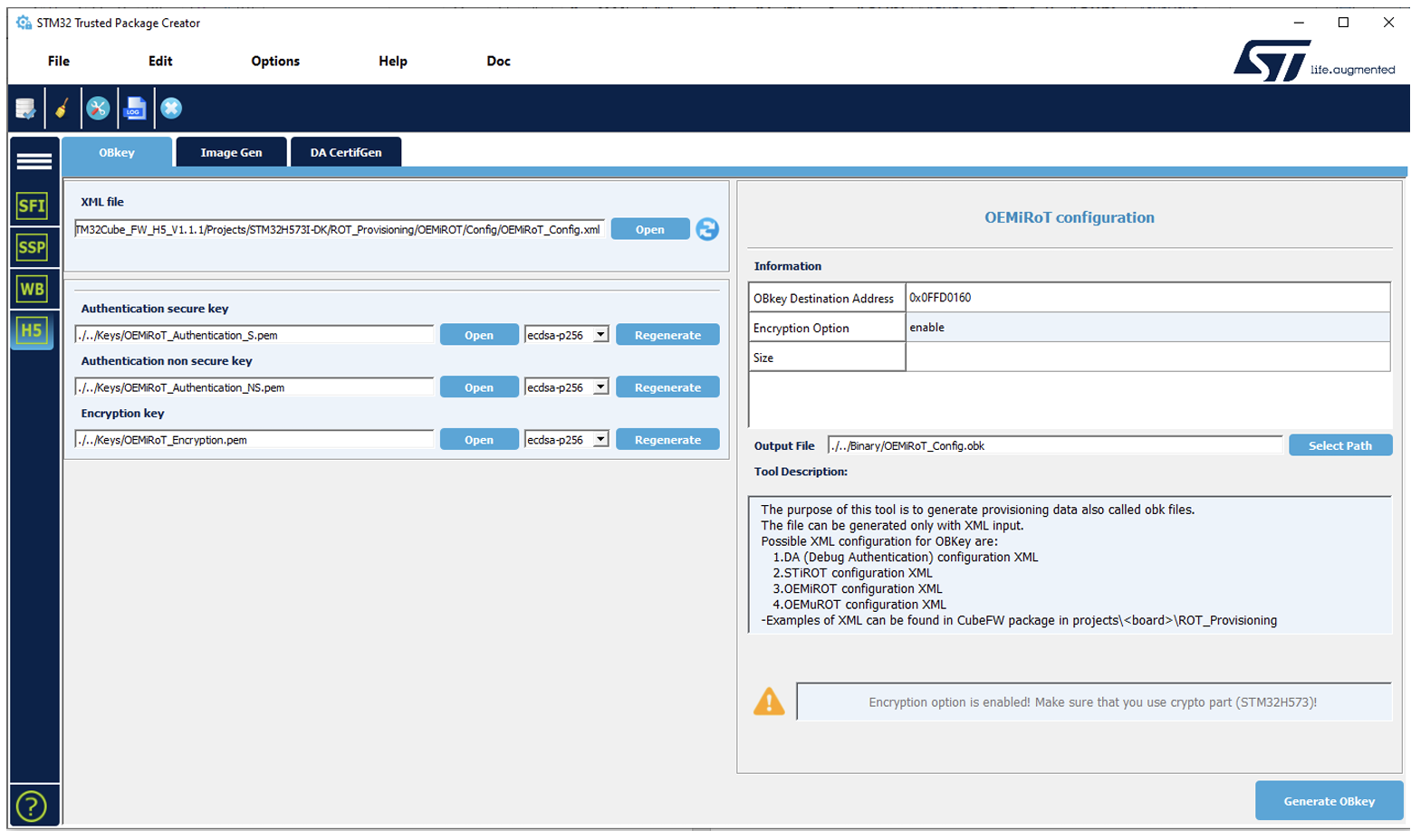The image size is (1411, 840).
Task: Click the OEMiRoT_Authentication_NS.pem path field
Action: tap(254, 387)
